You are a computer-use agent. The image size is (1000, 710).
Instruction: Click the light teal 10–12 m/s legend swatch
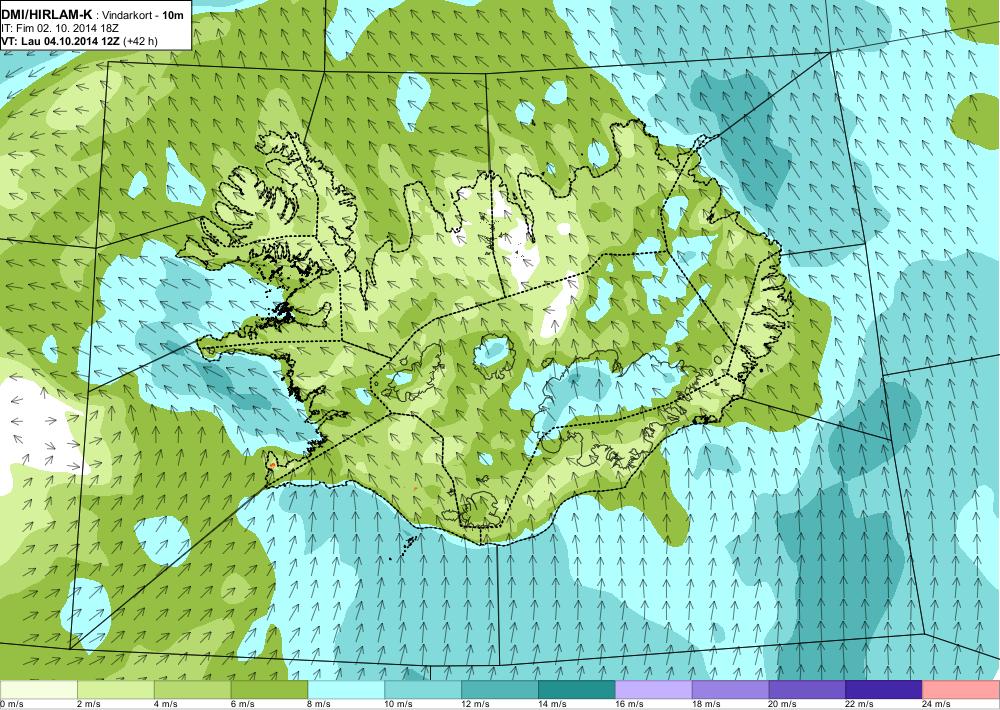click(423, 689)
